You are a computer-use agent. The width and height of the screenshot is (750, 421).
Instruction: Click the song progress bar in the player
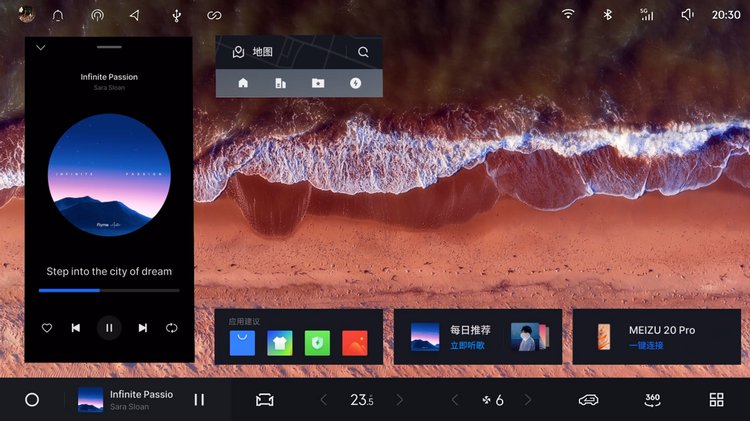pos(109,290)
